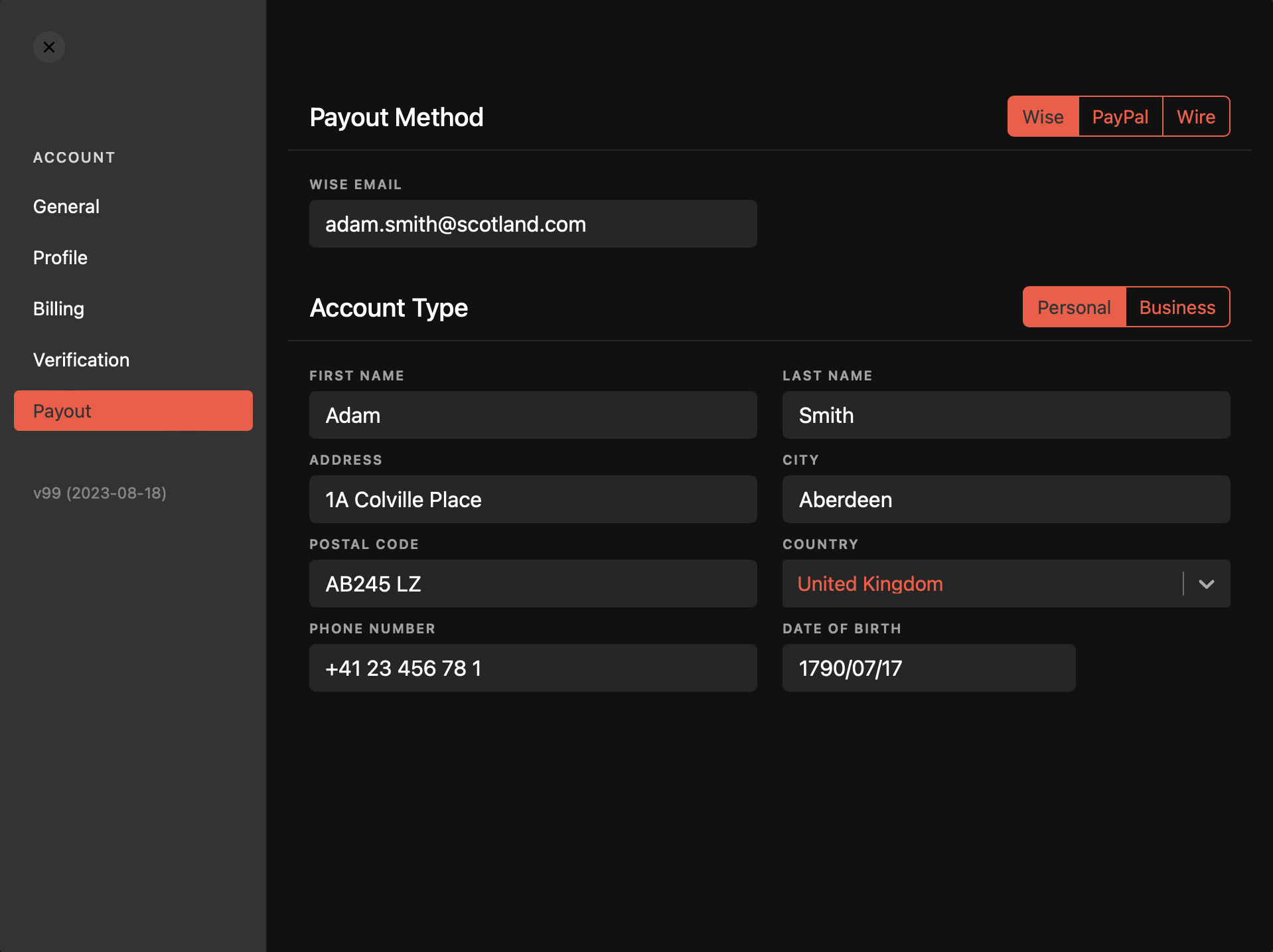Image resolution: width=1273 pixels, height=952 pixels.
Task: Click the City field containing Aberdeen
Action: (1006, 500)
